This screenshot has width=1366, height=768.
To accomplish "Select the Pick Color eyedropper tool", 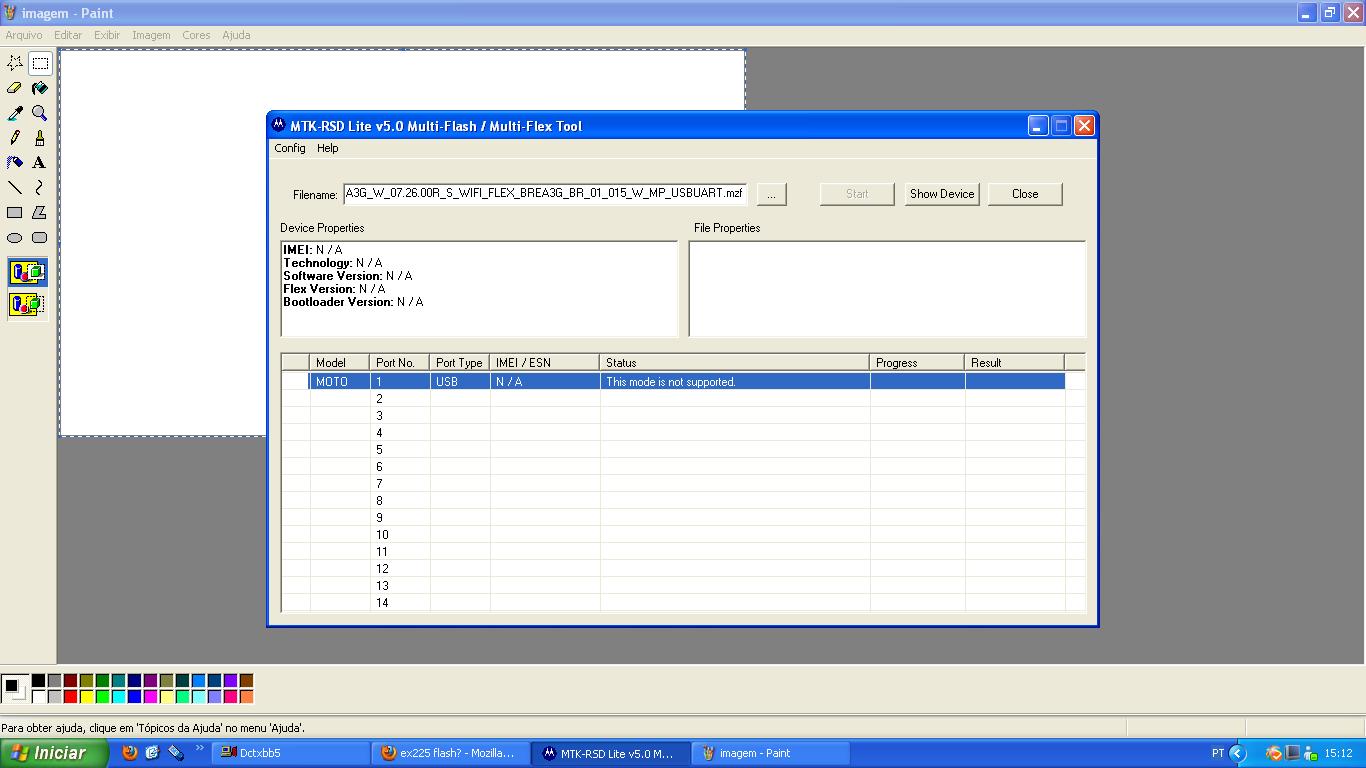I will pyautogui.click(x=15, y=113).
